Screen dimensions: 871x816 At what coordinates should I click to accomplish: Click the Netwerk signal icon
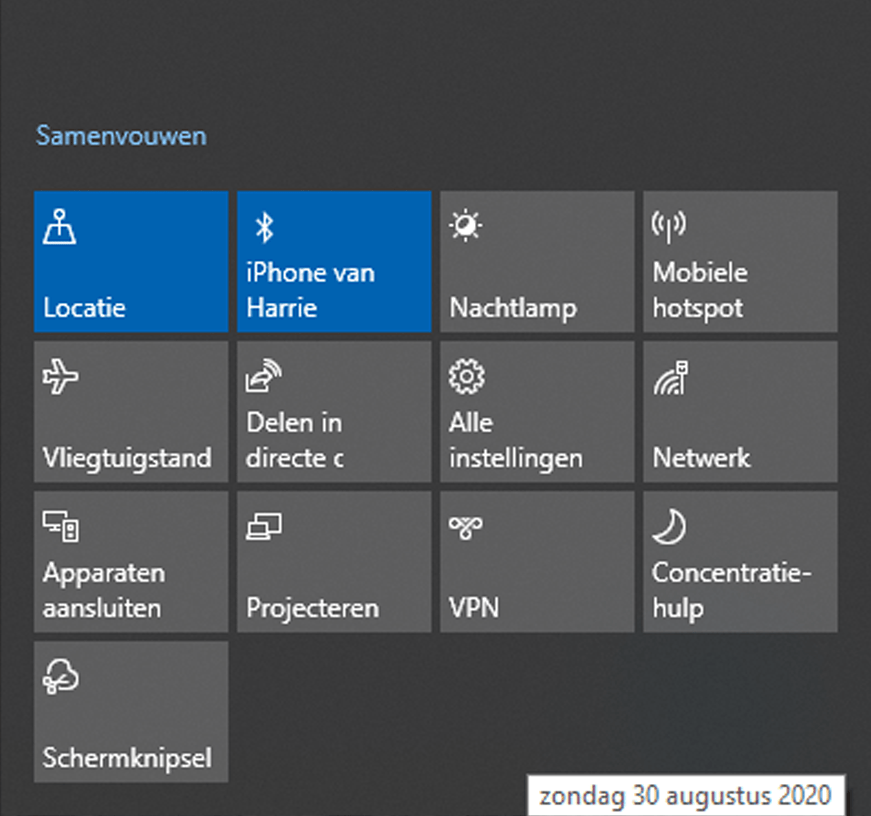671,378
